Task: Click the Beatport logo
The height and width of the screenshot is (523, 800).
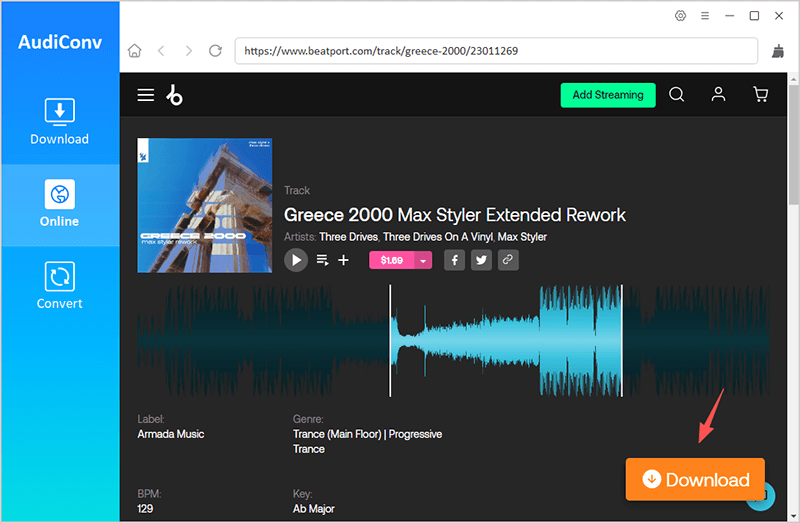Action: coord(174,95)
